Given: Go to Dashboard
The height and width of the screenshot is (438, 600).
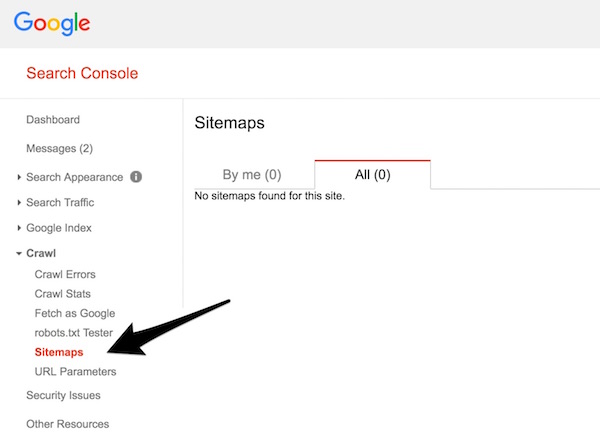Looking at the screenshot, I should coord(53,120).
